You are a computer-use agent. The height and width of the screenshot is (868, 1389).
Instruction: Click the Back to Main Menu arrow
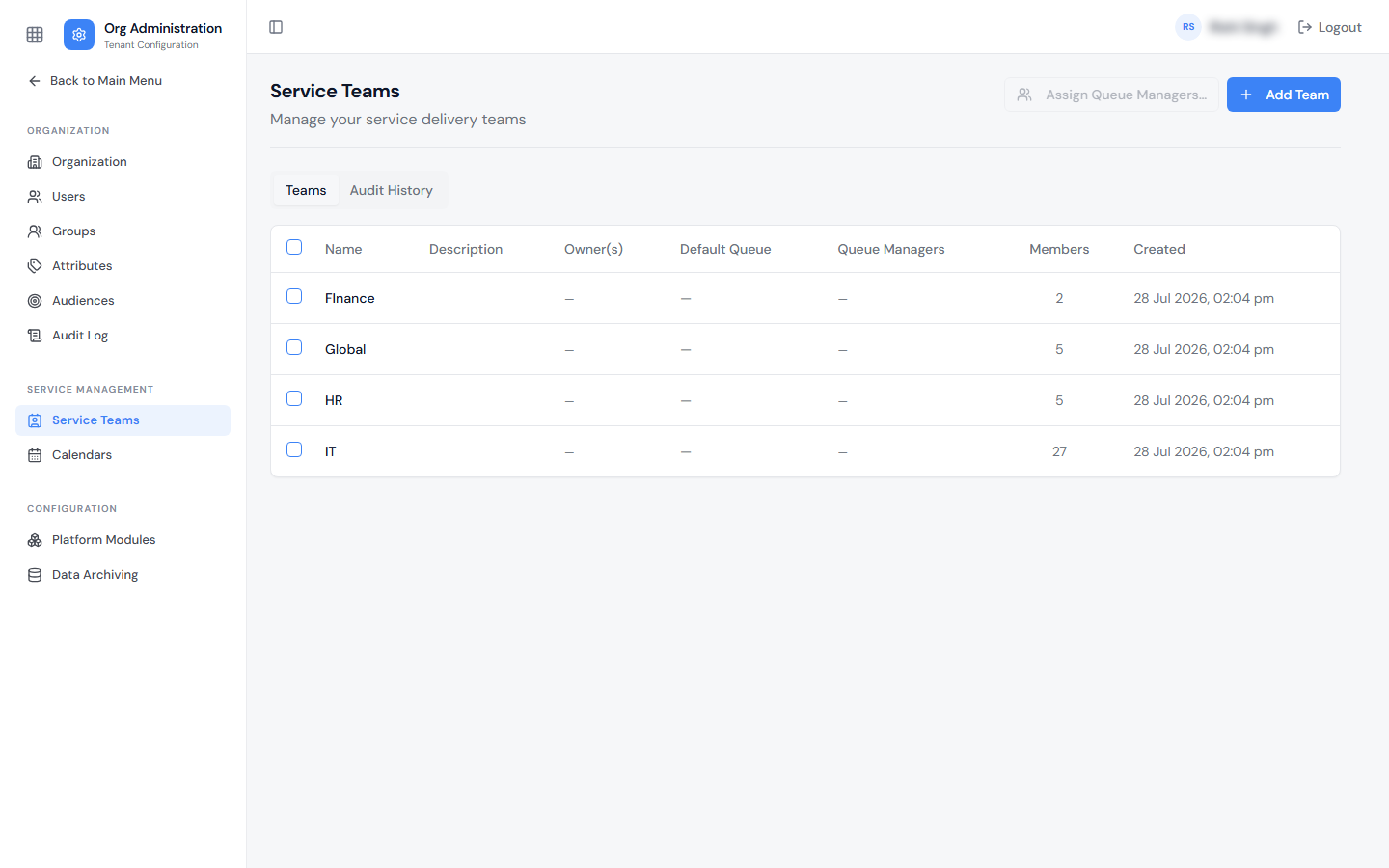pyautogui.click(x=35, y=81)
